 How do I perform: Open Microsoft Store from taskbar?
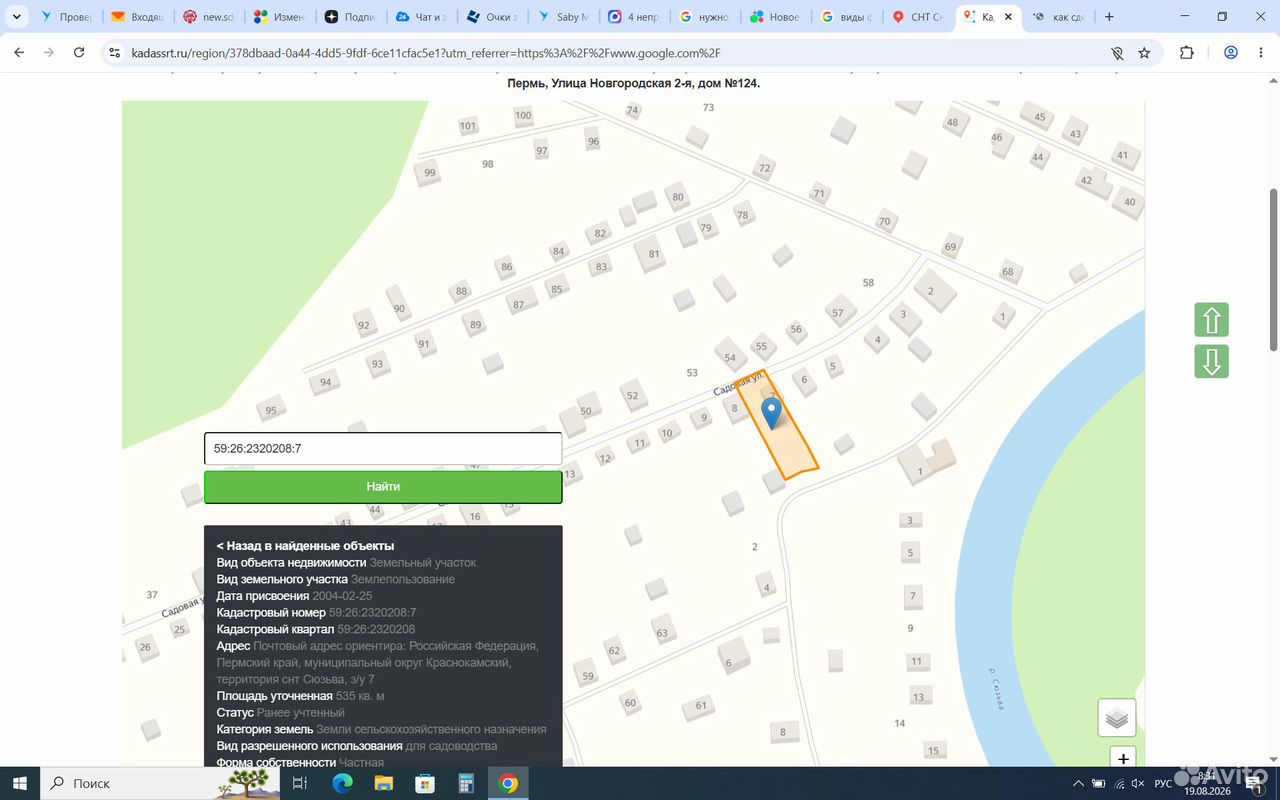pyautogui.click(x=425, y=783)
